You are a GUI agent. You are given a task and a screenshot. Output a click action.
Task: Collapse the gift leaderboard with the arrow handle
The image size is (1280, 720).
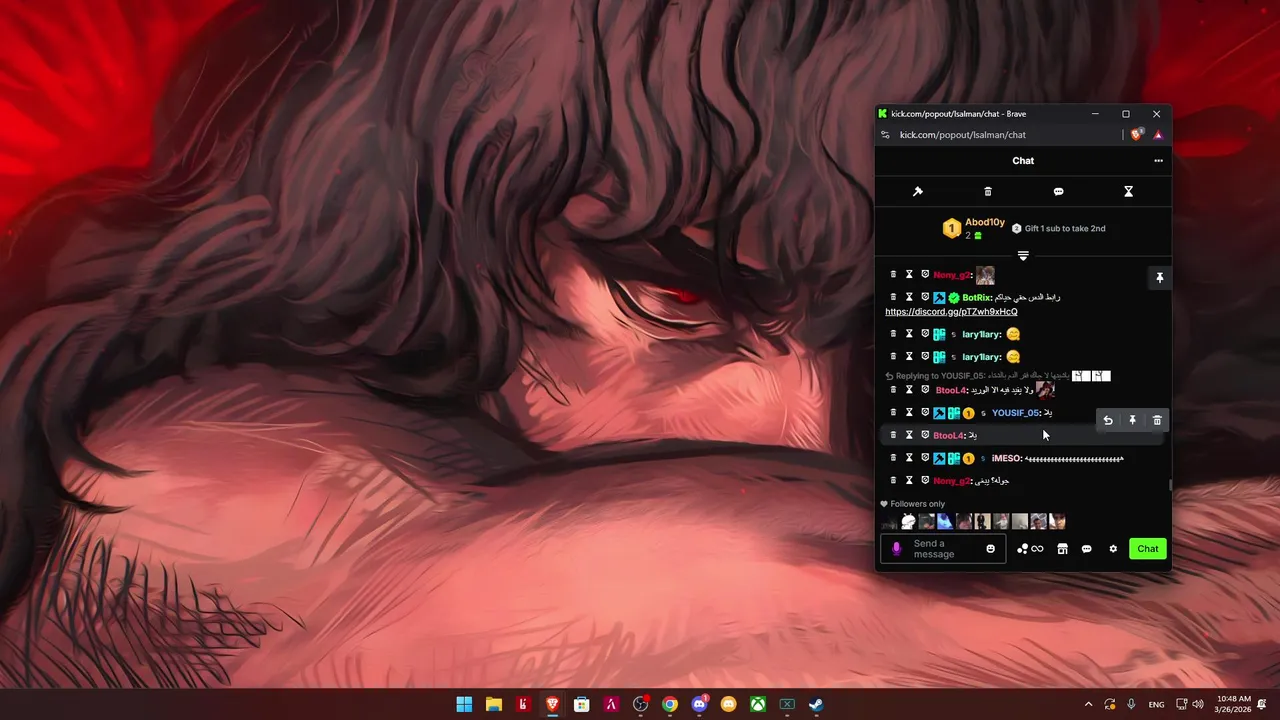[1023, 256]
